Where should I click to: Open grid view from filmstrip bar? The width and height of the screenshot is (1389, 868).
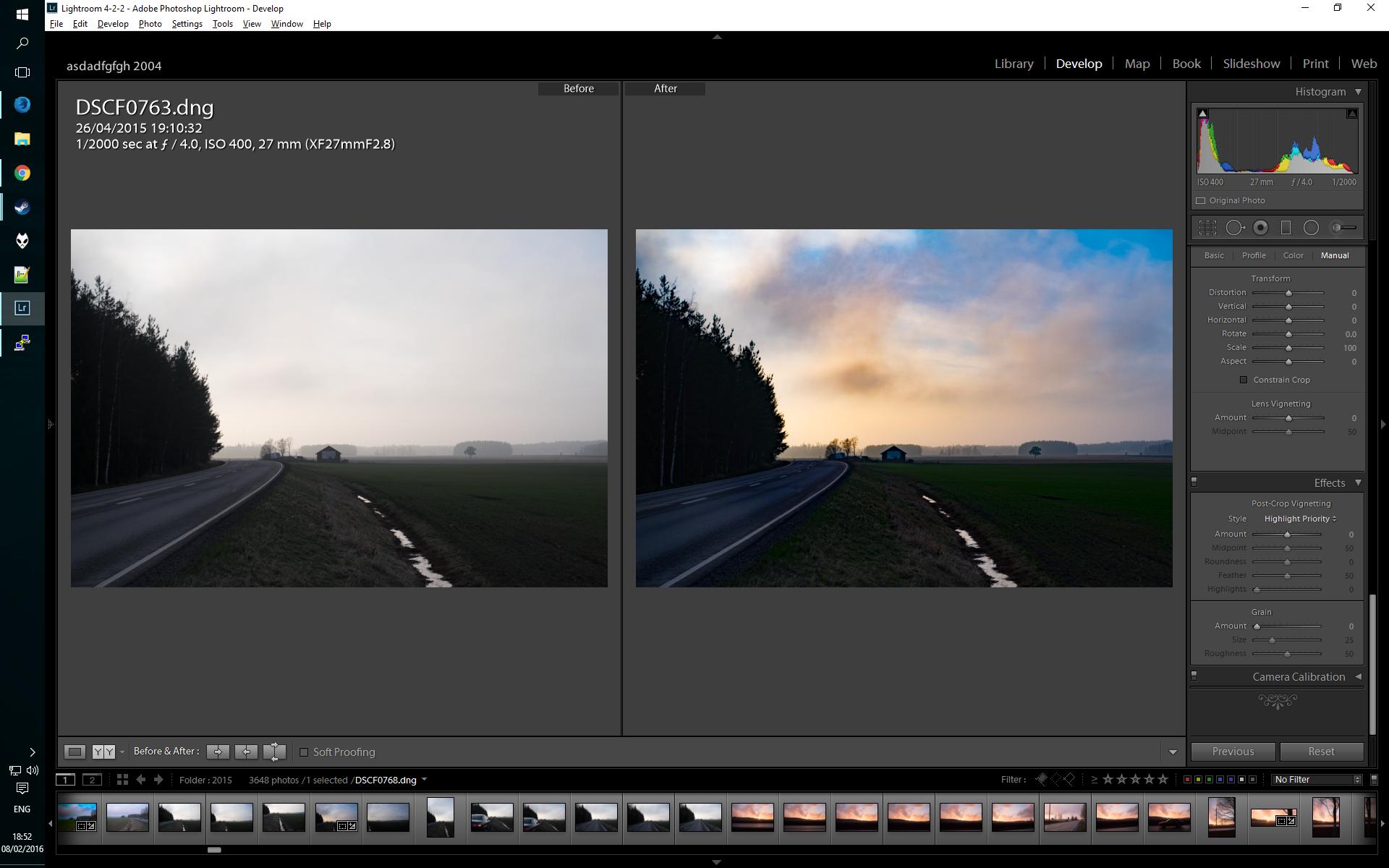122,780
